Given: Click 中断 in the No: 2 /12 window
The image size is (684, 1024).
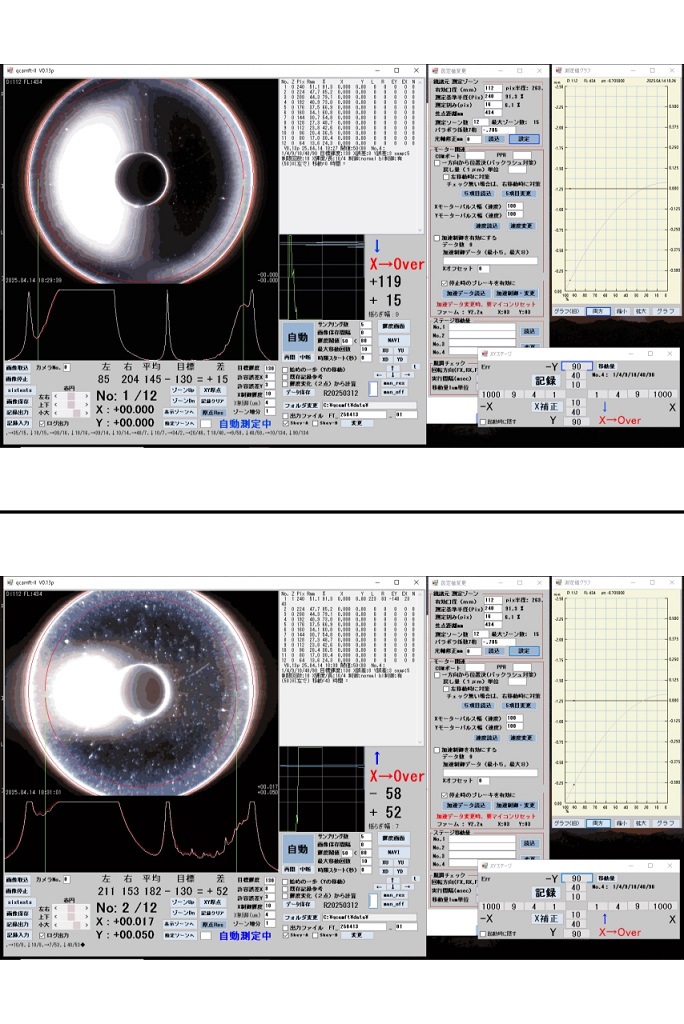Looking at the screenshot, I should coord(305,869).
